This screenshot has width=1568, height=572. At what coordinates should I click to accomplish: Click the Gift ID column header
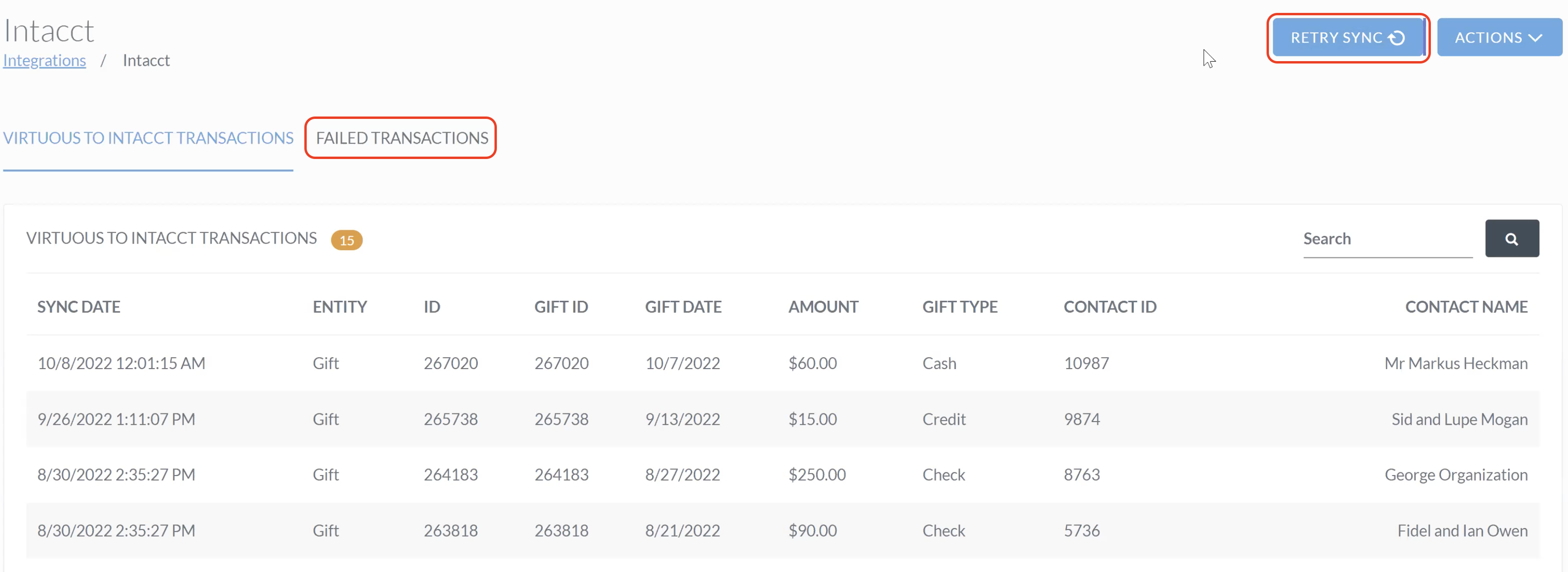click(561, 307)
